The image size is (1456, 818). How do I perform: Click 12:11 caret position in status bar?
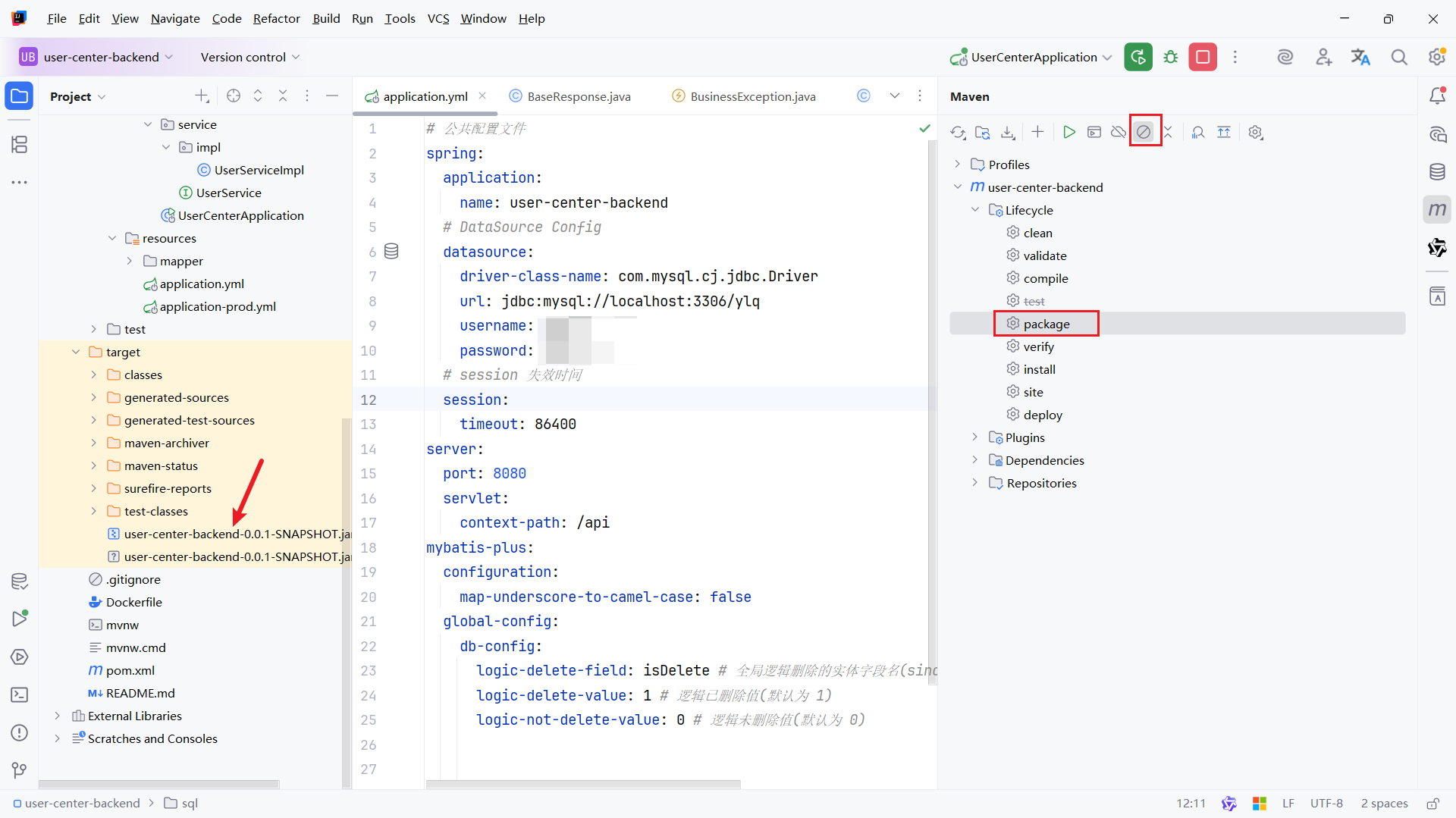coord(1191,803)
